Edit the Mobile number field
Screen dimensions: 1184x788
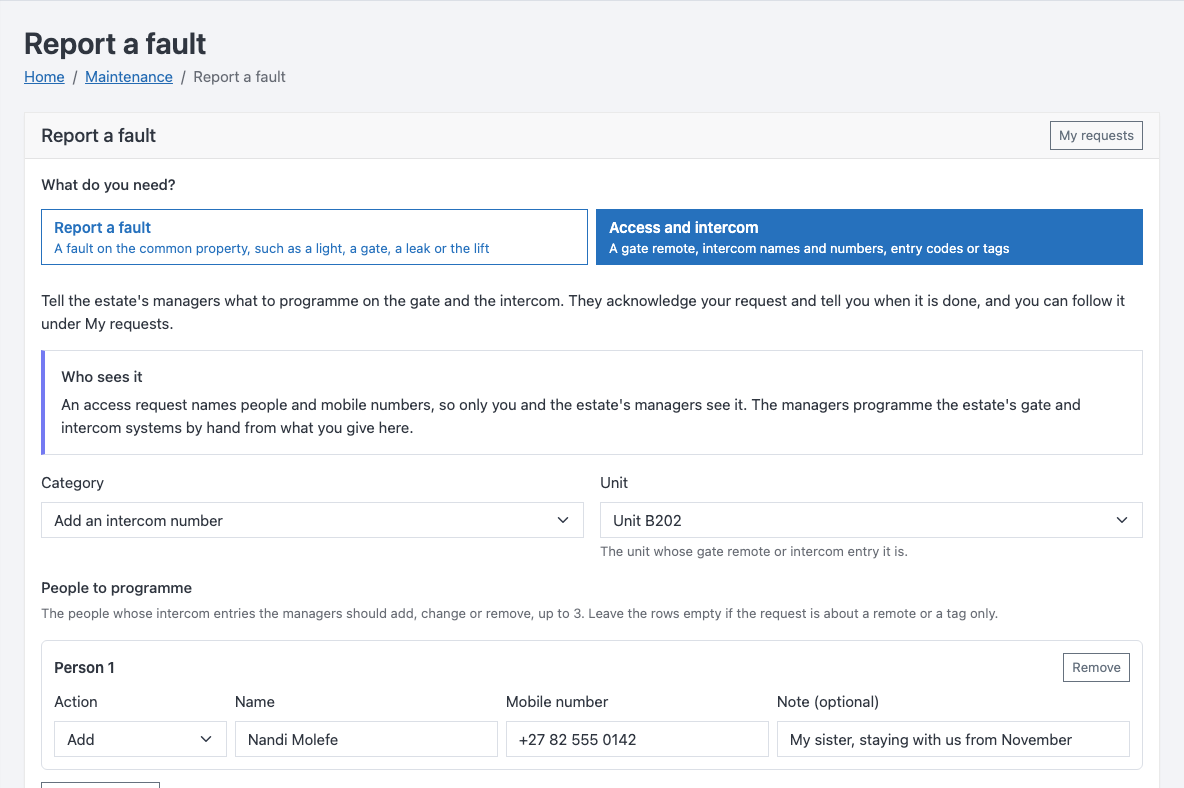point(637,740)
